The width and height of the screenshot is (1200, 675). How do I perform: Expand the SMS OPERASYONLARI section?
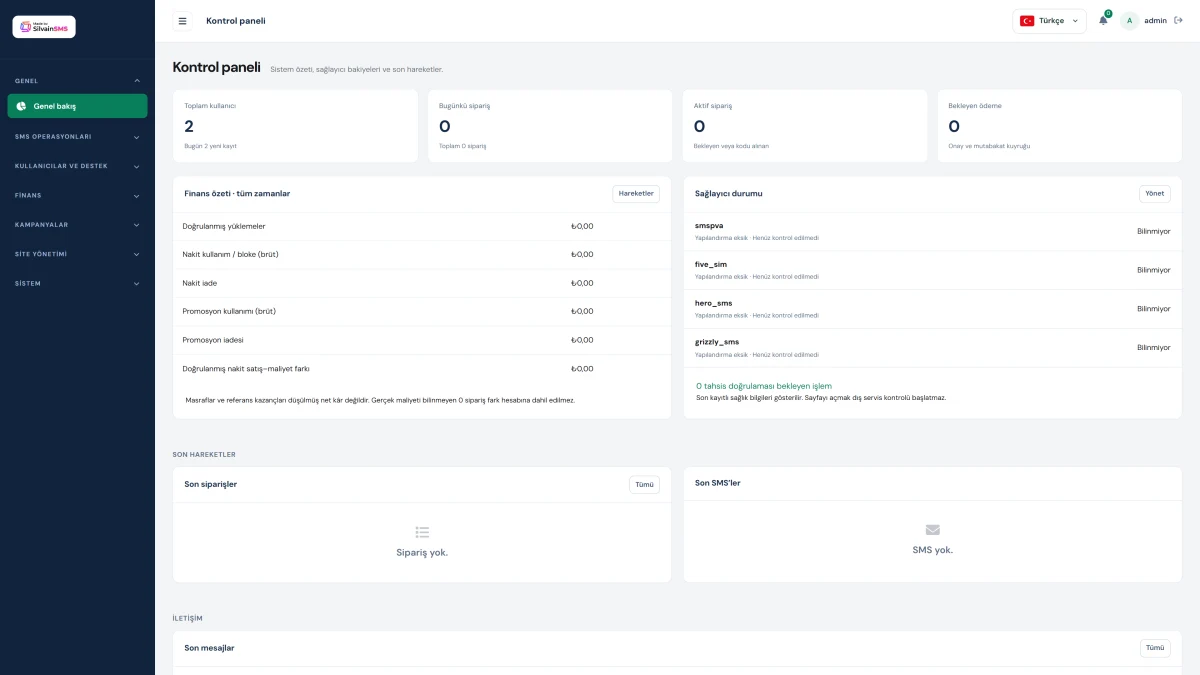click(77, 136)
